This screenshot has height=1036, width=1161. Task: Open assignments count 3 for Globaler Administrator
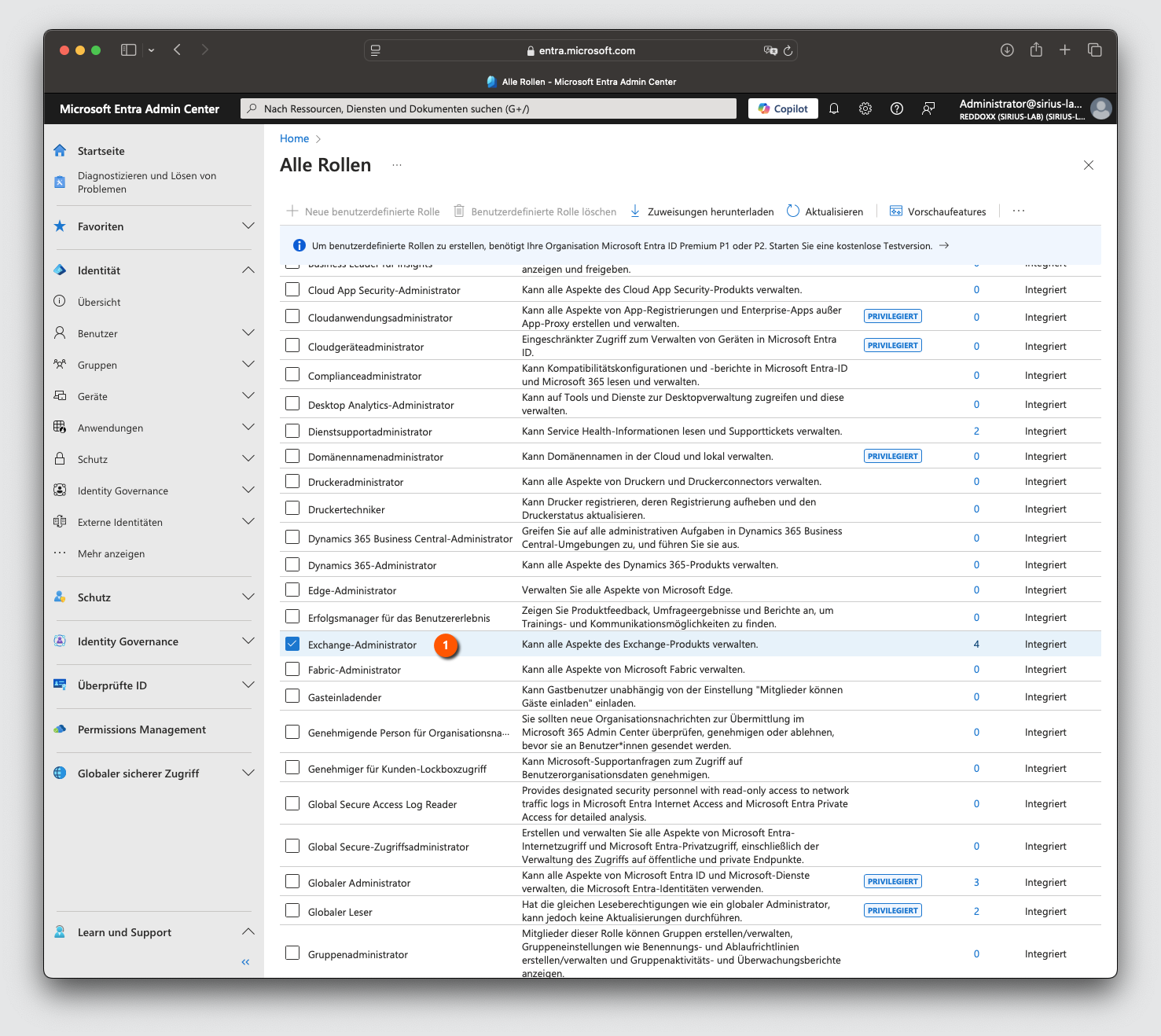pyautogui.click(x=976, y=882)
